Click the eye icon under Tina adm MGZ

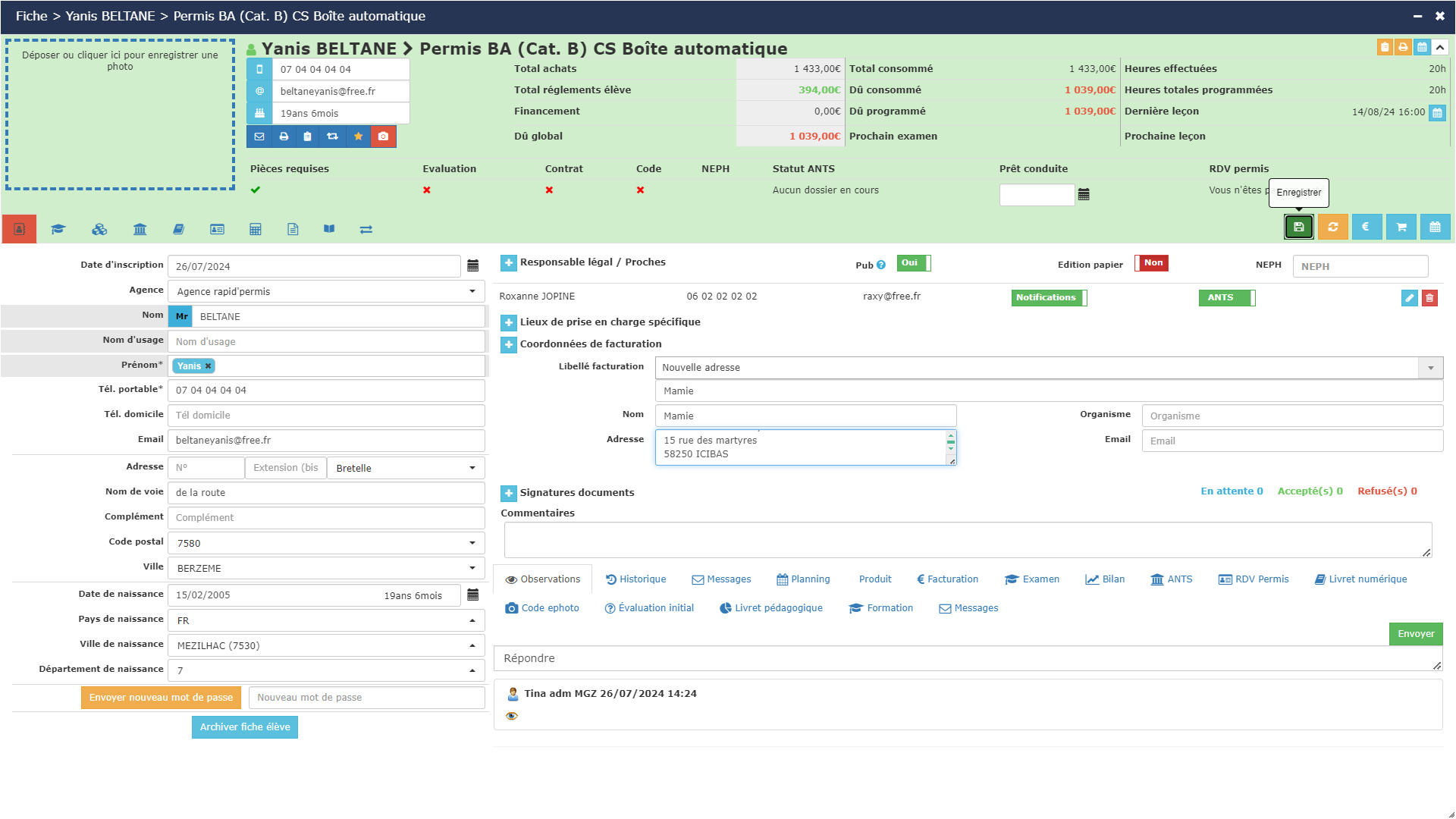[512, 717]
